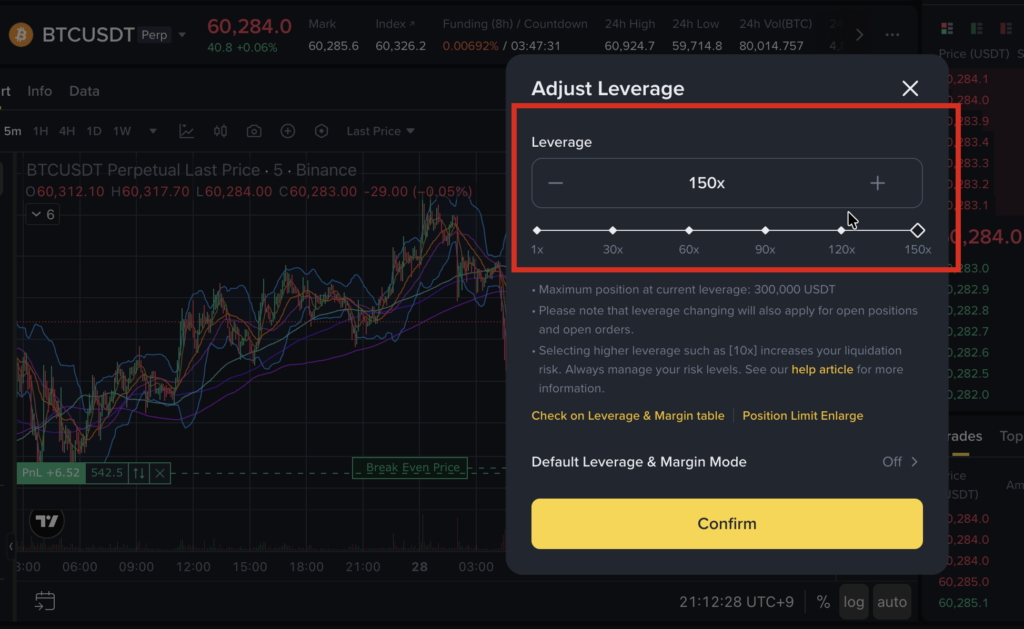Click the Break Even Price label
The height and width of the screenshot is (629, 1024).
point(410,468)
